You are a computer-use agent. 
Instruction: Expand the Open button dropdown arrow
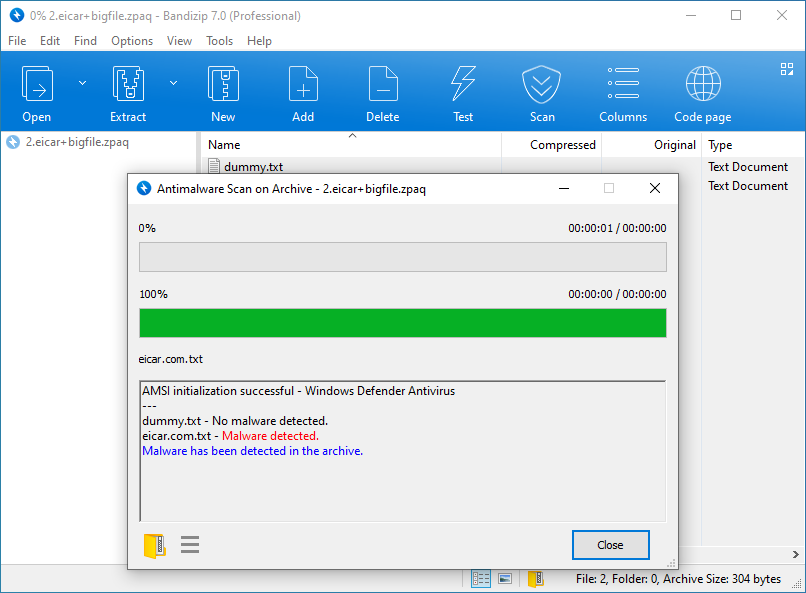tap(81, 82)
